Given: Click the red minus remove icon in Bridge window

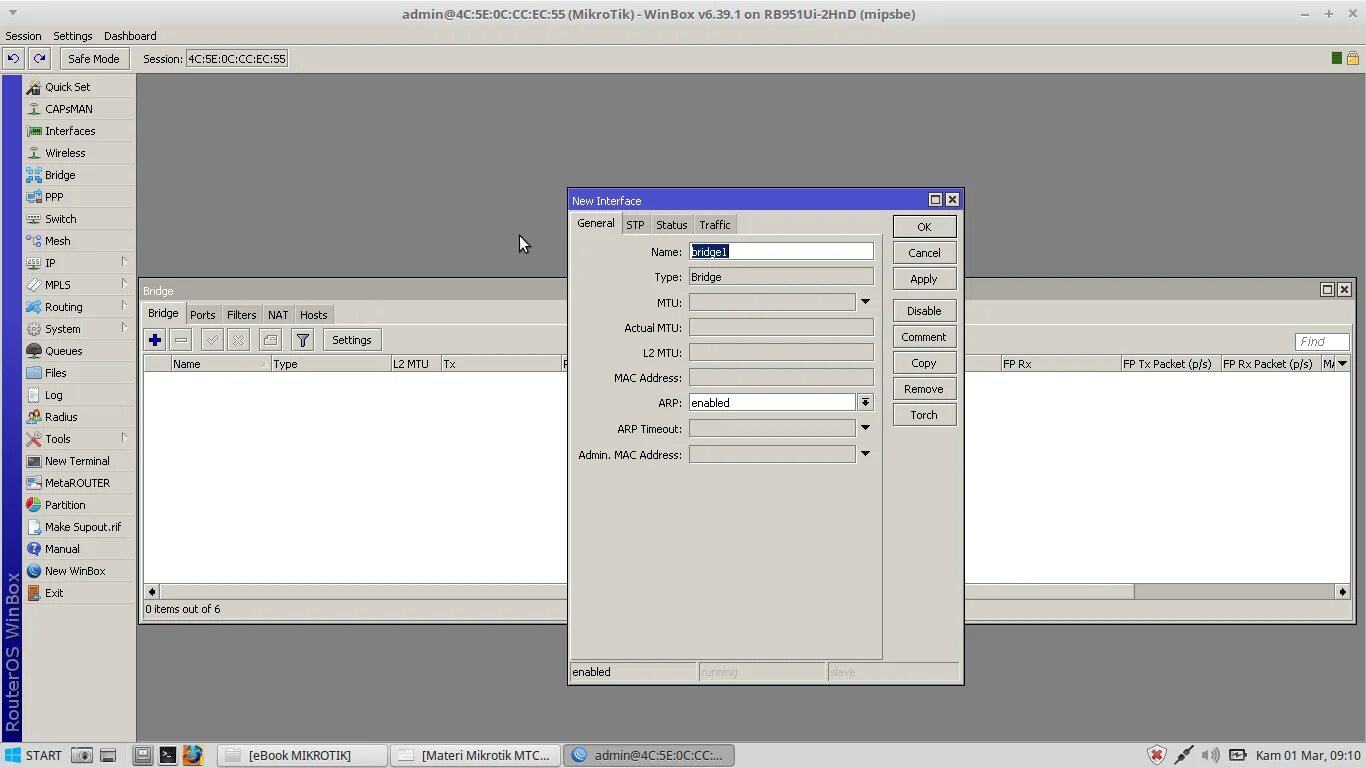Looking at the screenshot, I should click(x=181, y=340).
